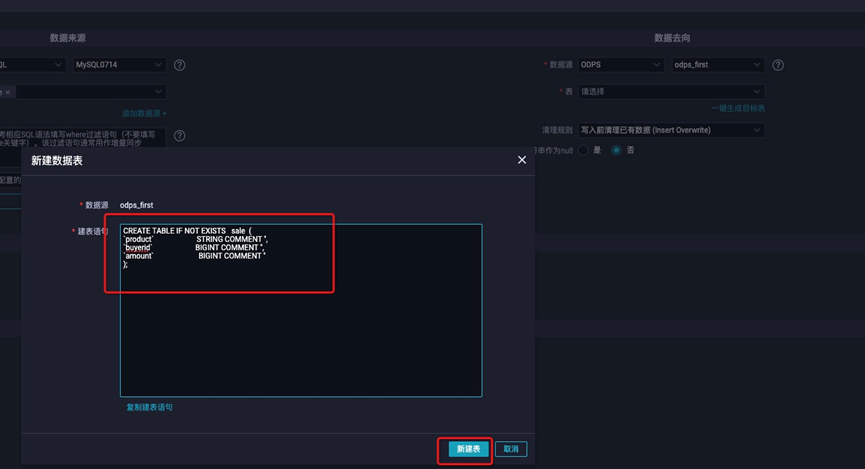Image resolution: width=865 pixels, height=469 pixels.
Task: Click the 取消 button
Action: pyautogui.click(x=511, y=449)
